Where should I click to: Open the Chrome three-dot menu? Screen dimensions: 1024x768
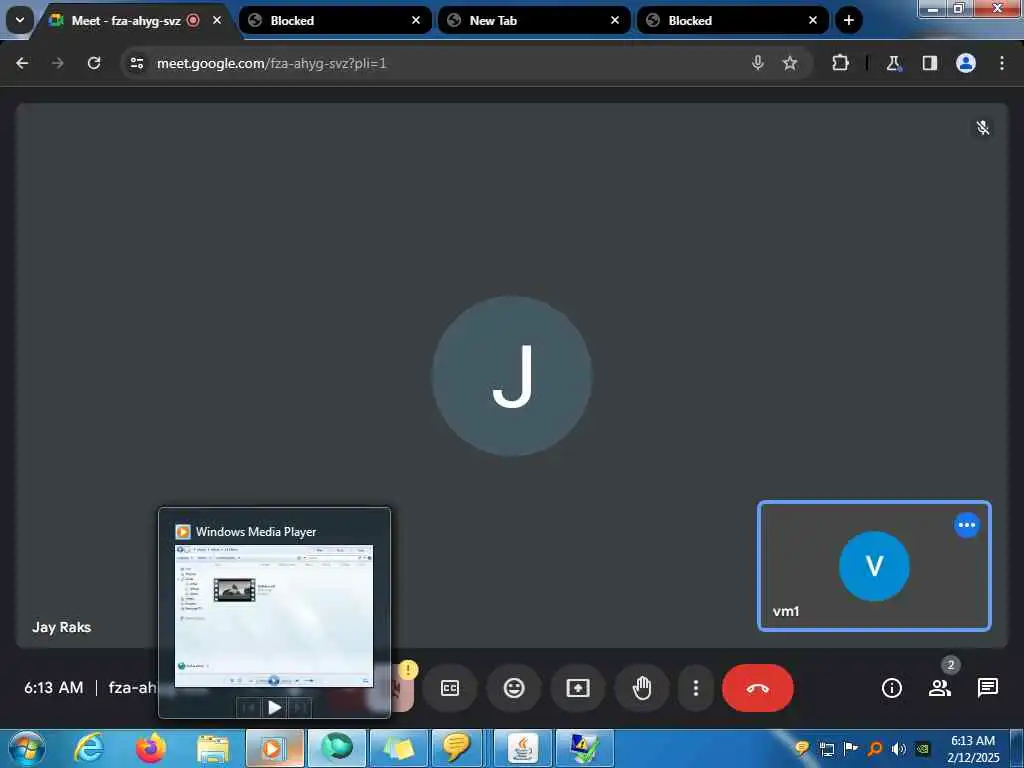point(1002,63)
